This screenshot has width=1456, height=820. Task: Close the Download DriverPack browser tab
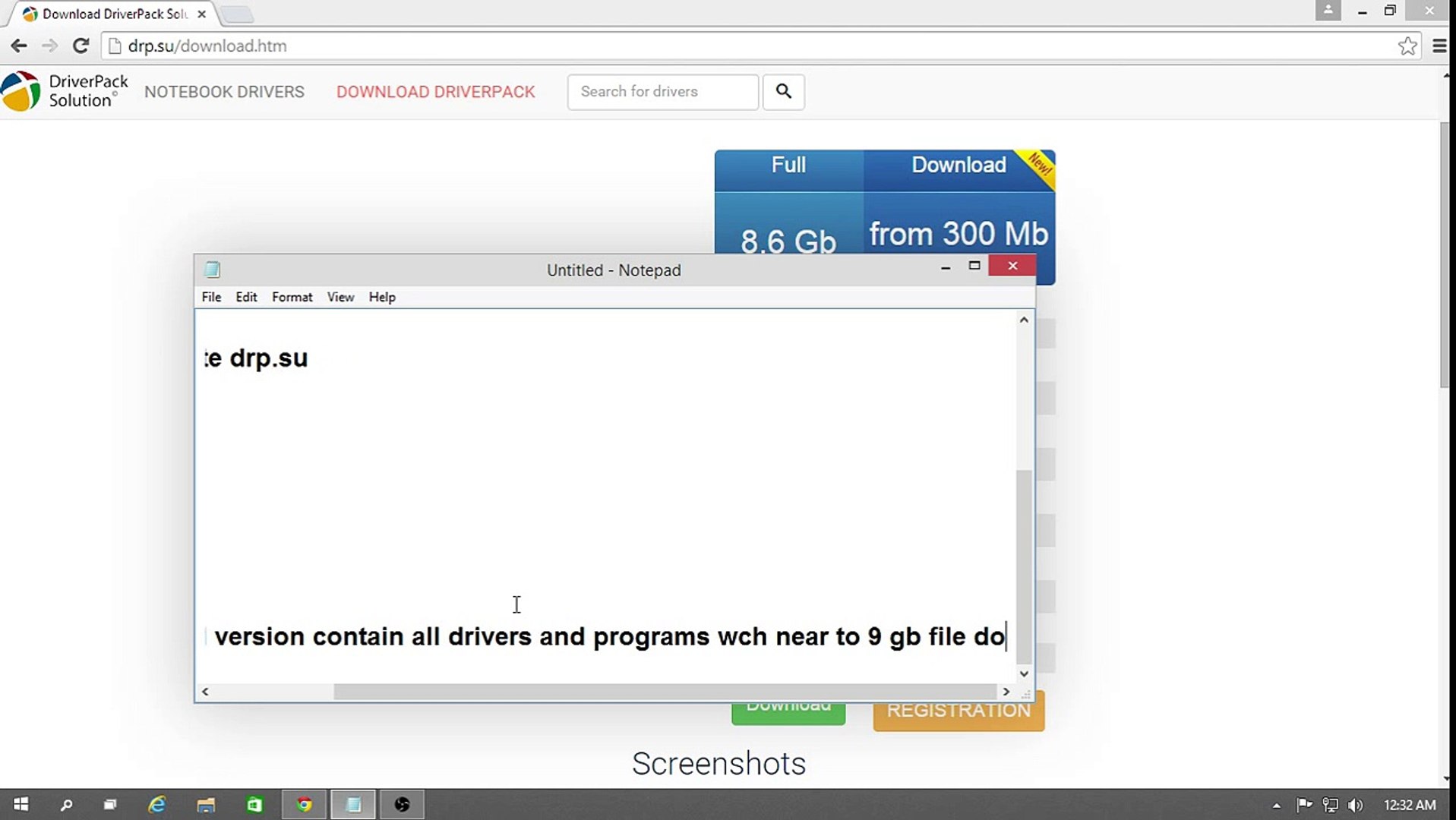[x=201, y=14]
